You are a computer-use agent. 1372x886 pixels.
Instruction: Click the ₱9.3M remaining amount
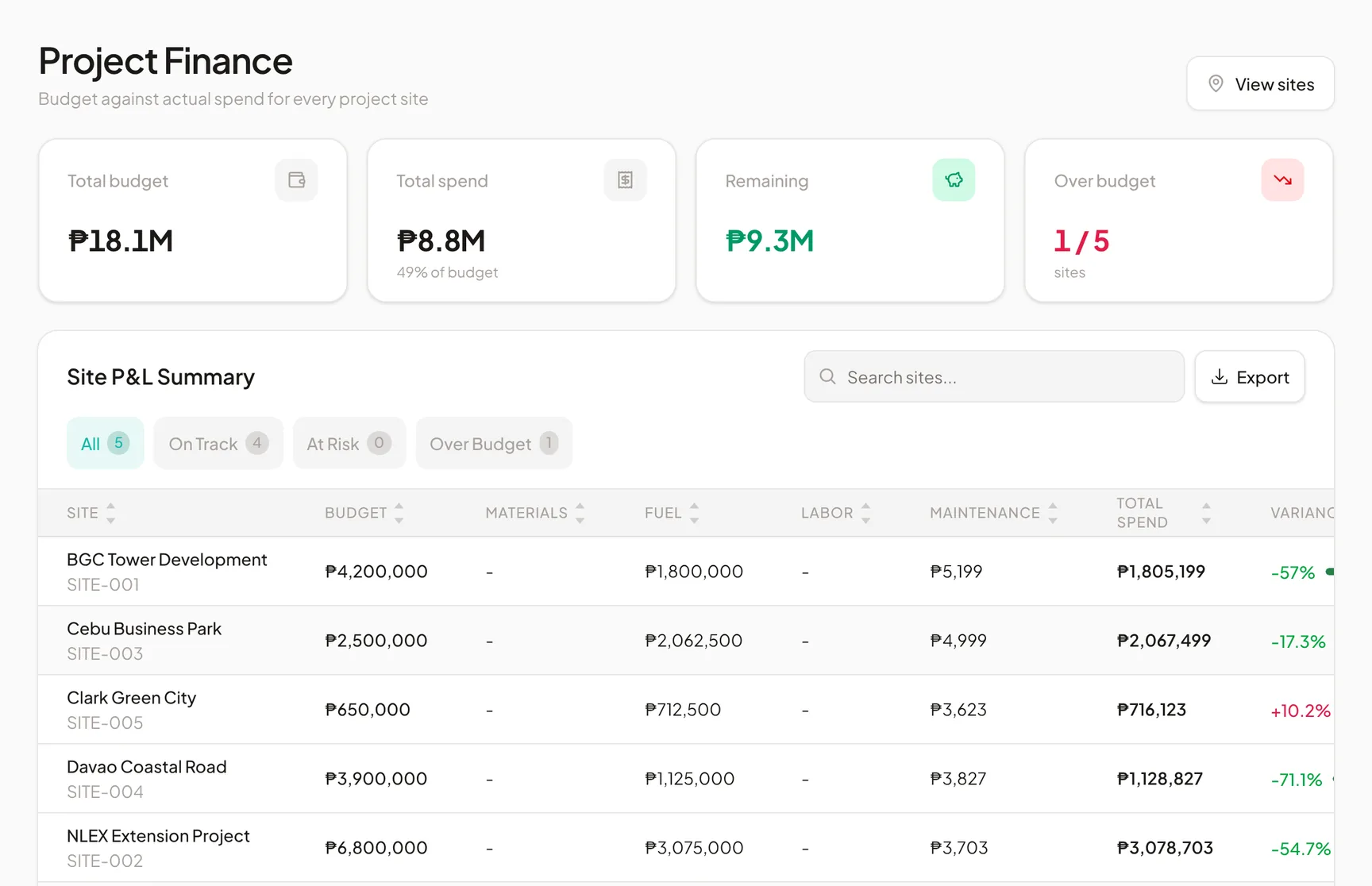click(770, 241)
